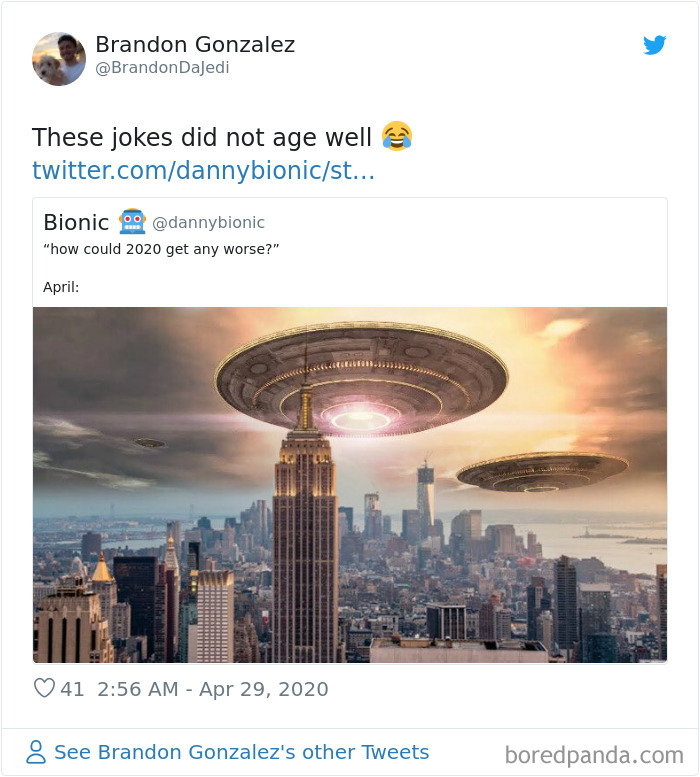Click the Twitter bird logo
This screenshot has height=777, width=700.
pyautogui.click(x=654, y=45)
